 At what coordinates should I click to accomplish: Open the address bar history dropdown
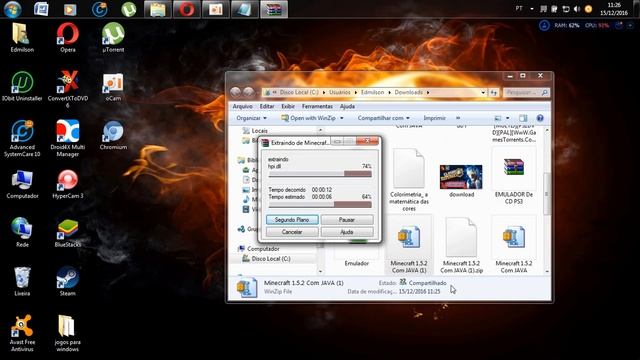(483, 93)
